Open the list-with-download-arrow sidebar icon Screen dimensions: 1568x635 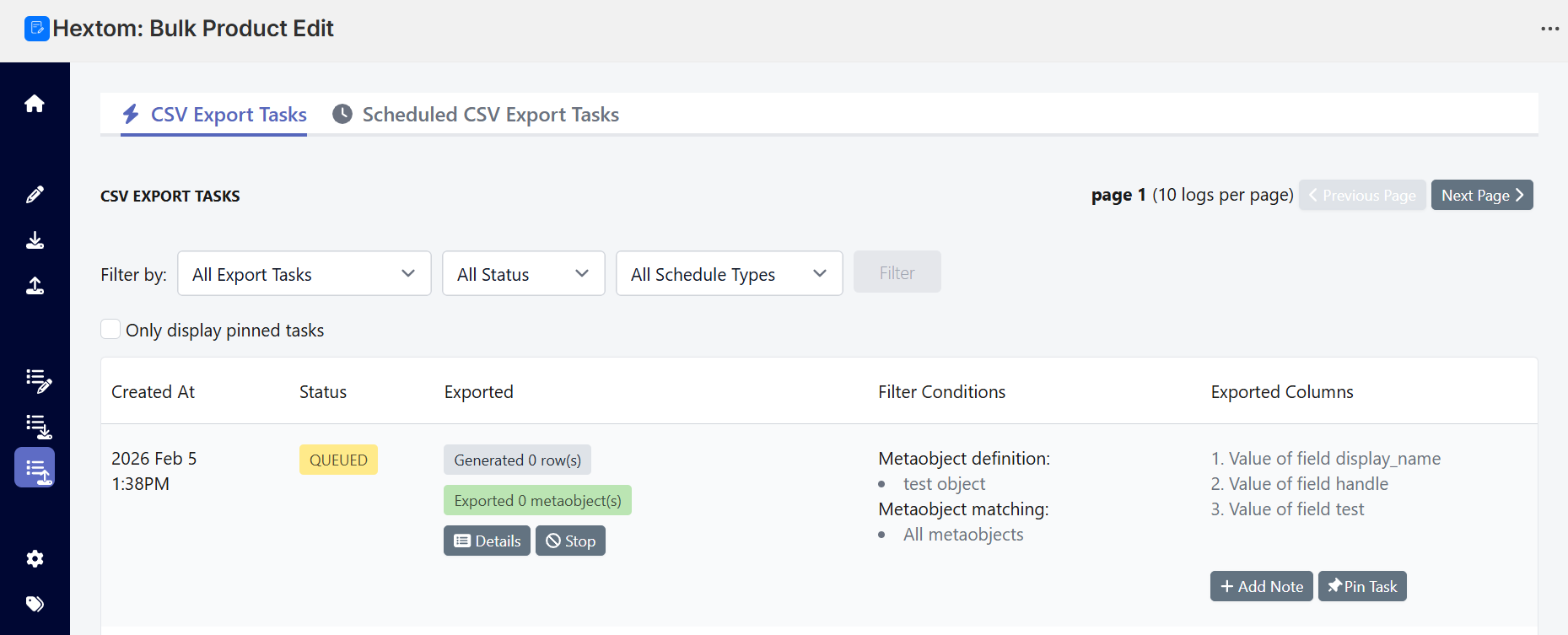[x=38, y=426]
